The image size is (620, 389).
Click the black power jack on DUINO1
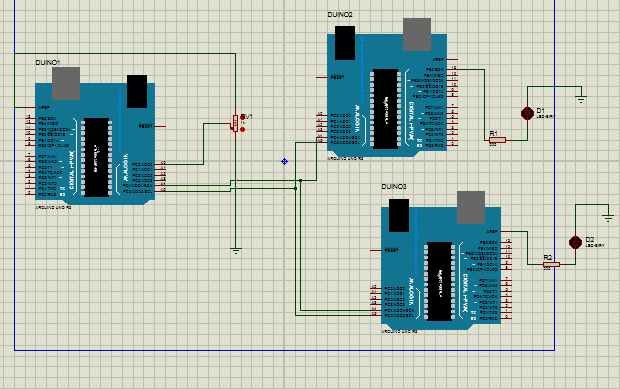point(137,91)
